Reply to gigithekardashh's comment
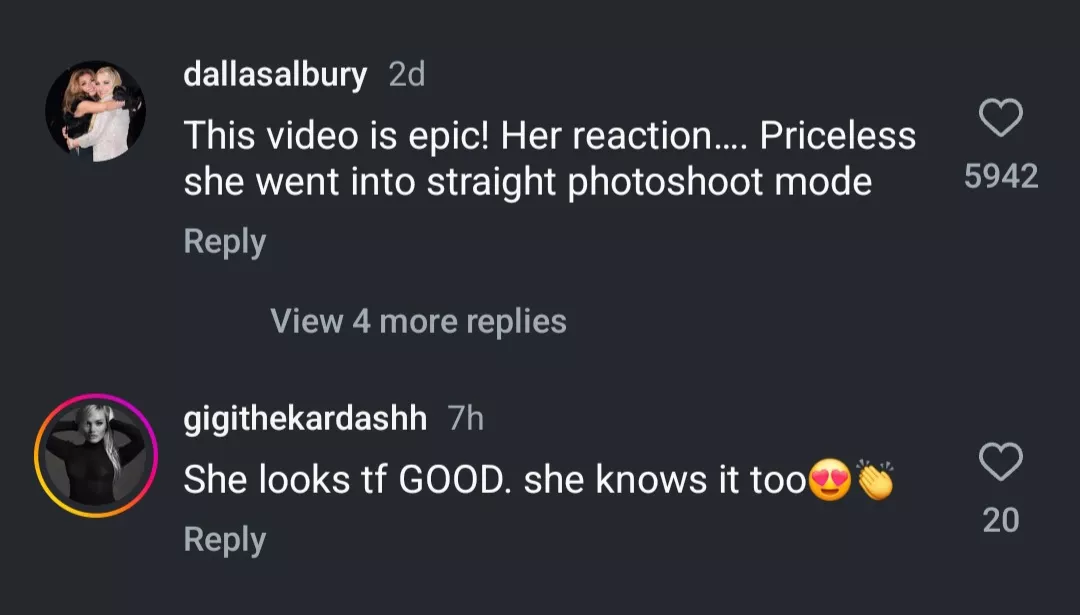 click(224, 540)
